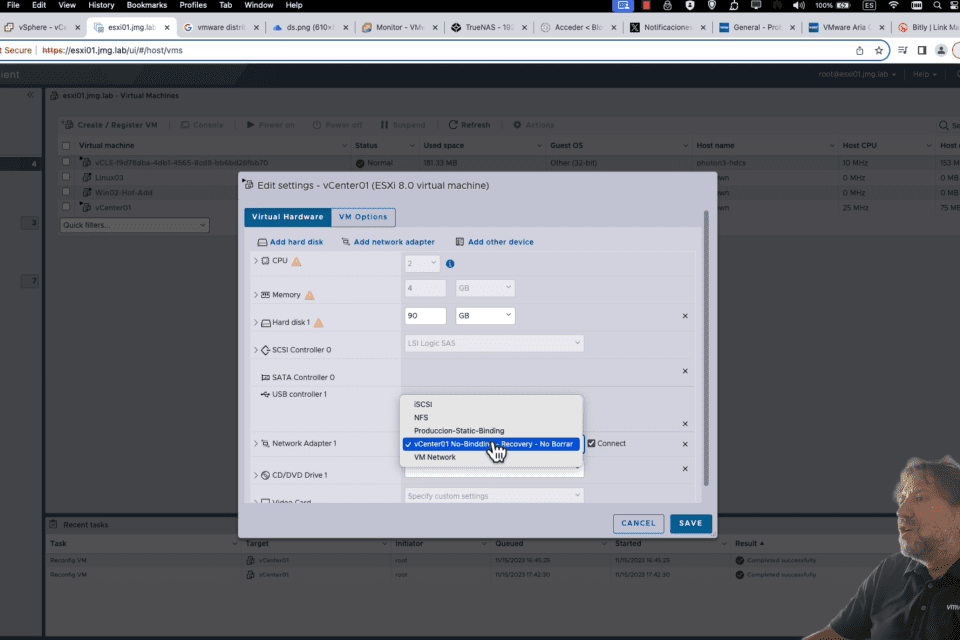Click the CPU info icon
The image size is (960, 640).
coord(450,263)
